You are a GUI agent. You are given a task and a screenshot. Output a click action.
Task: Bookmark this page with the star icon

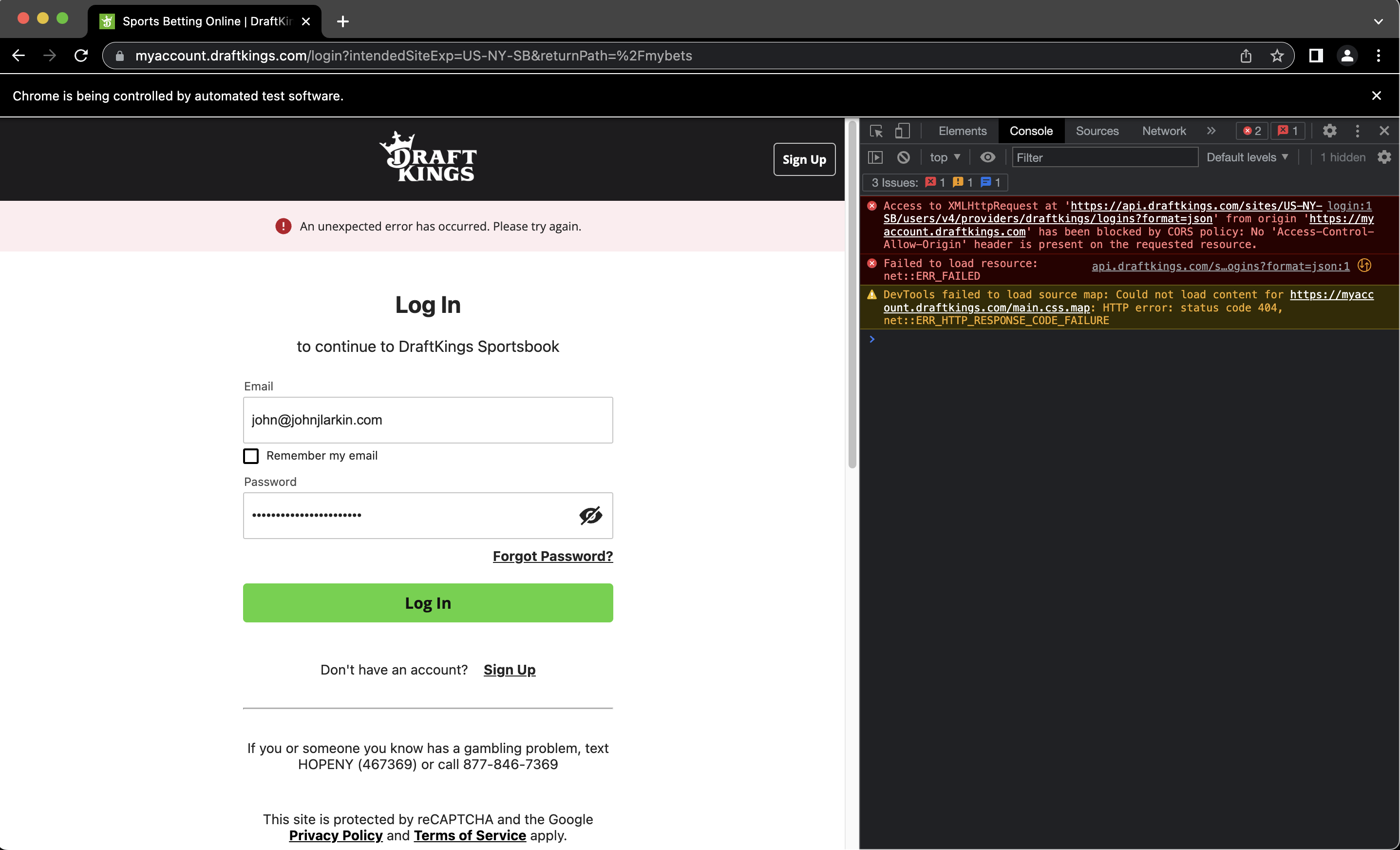coord(1277,55)
